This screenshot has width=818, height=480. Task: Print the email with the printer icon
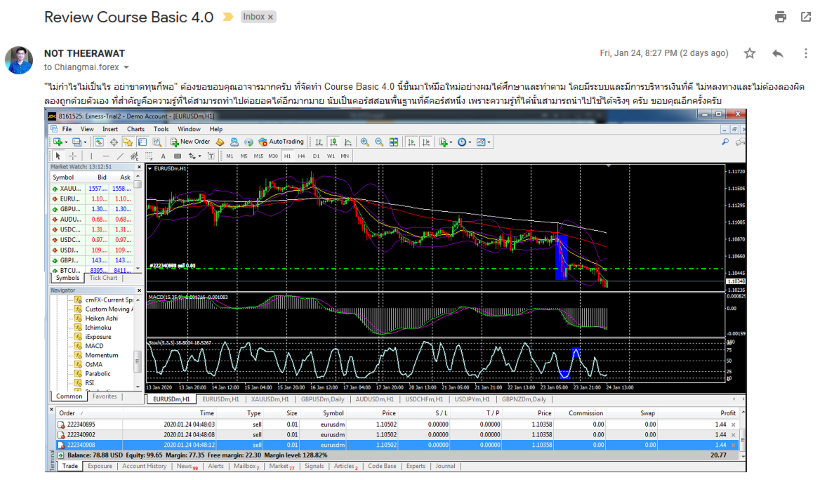(780, 17)
